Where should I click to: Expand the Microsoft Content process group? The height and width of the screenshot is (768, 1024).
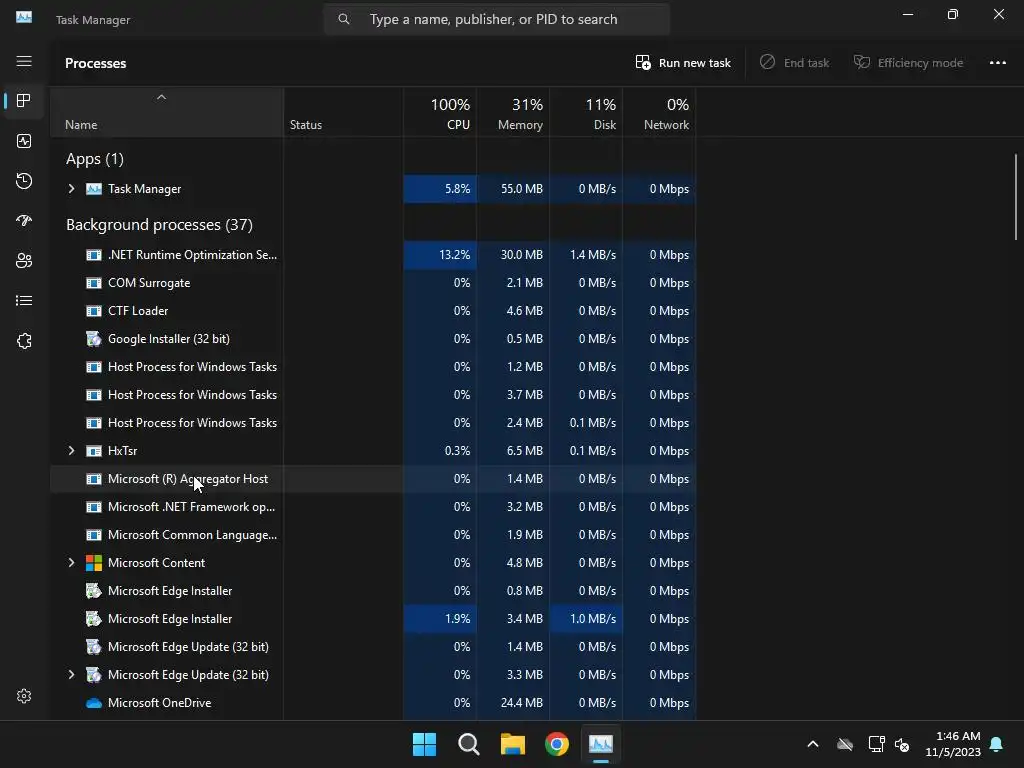(x=71, y=563)
